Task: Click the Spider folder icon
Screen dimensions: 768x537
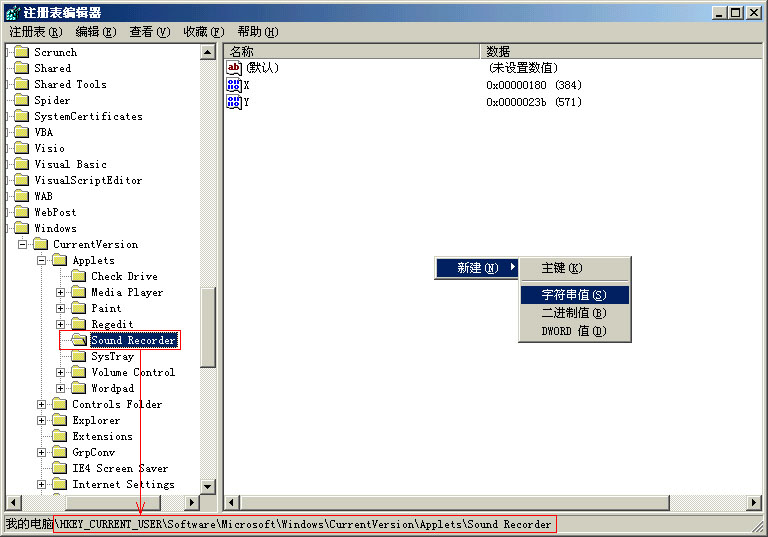Action: click(22, 100)
